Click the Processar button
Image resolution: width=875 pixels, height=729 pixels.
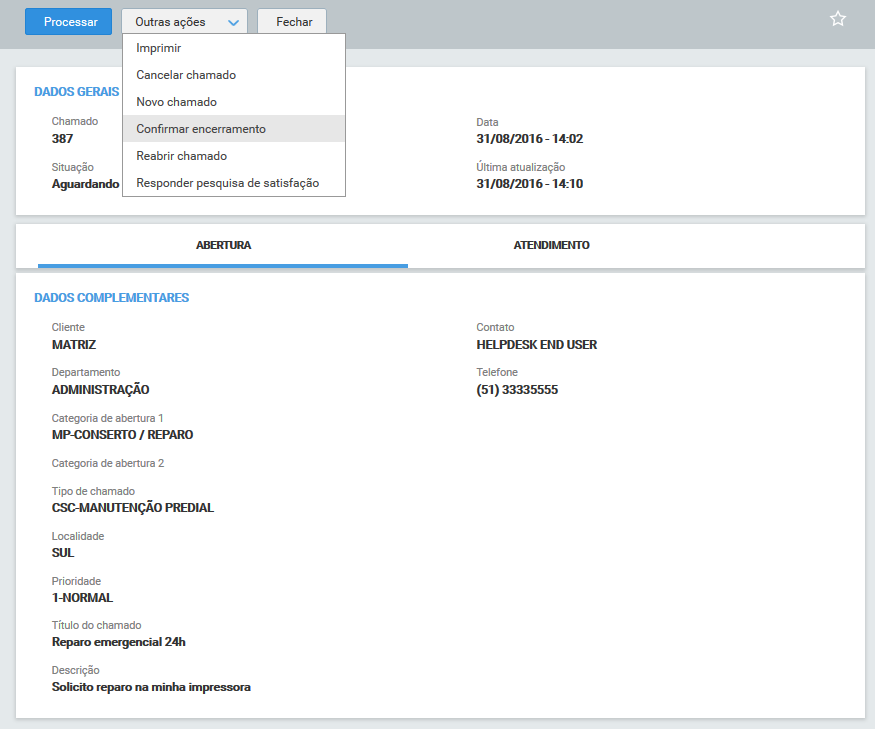pyautogui.click(x=68, y=20)
